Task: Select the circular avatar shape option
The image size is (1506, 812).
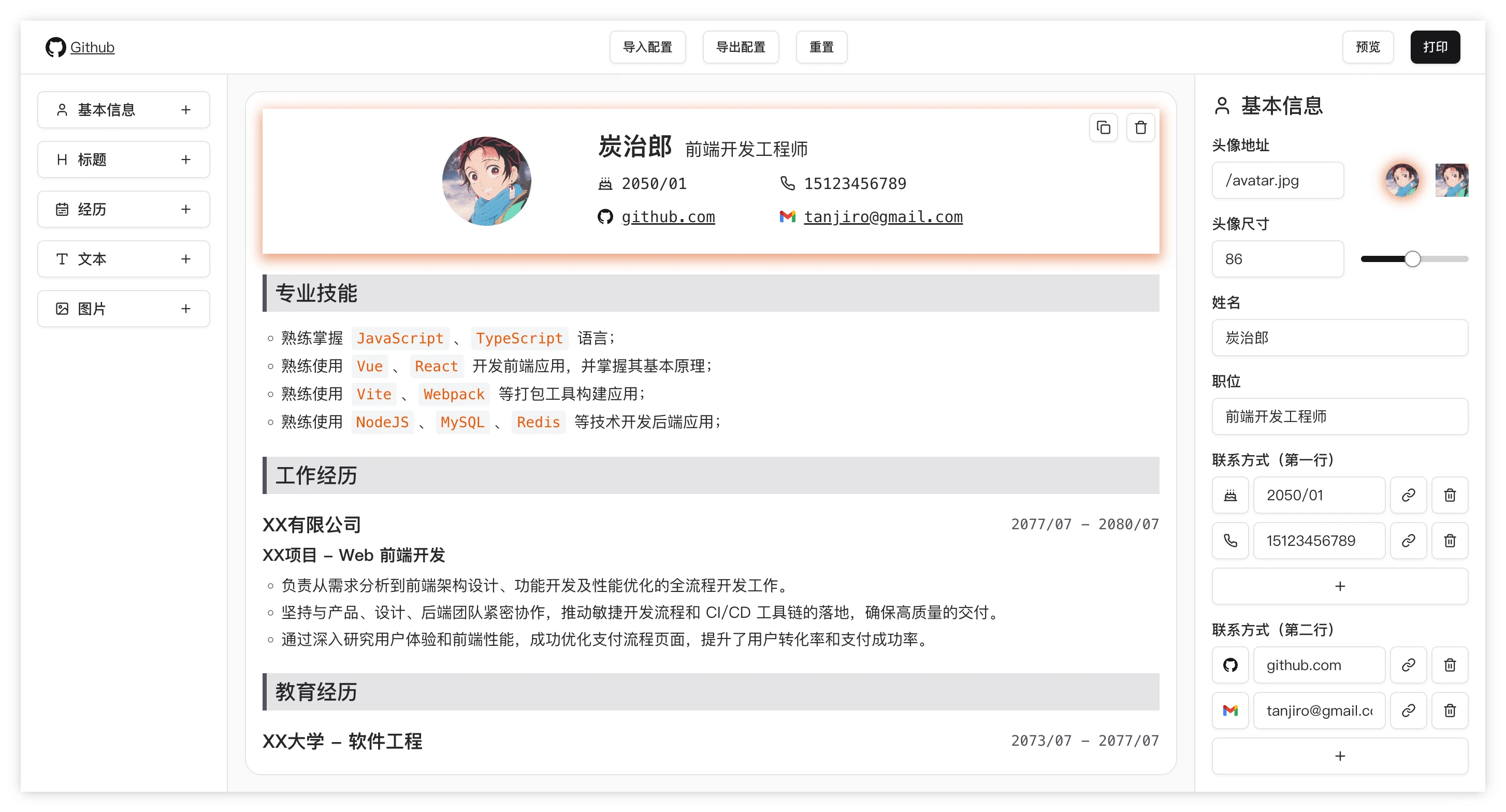Action: coord(1401,180)
